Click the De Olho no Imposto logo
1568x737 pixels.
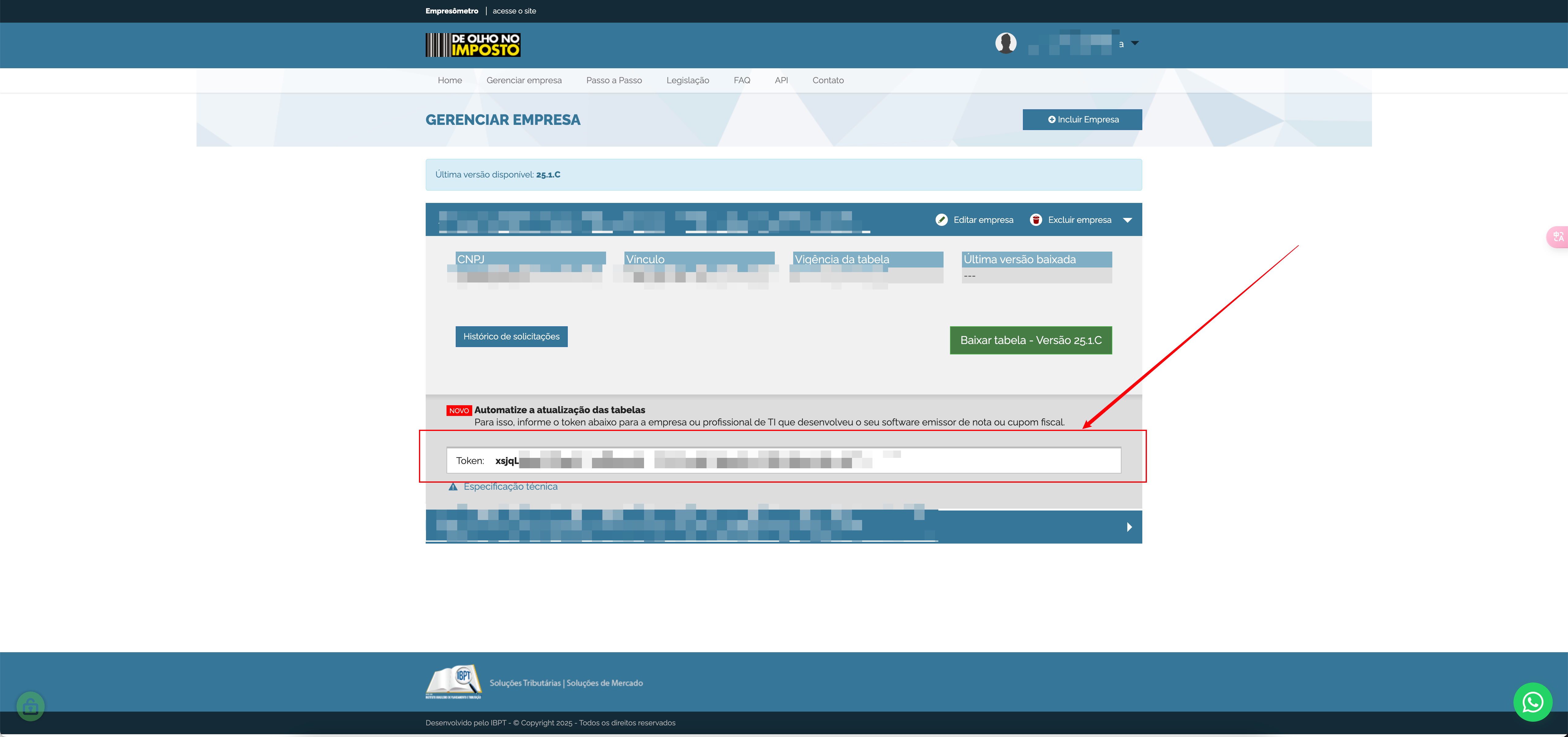[x=472, y=45]
